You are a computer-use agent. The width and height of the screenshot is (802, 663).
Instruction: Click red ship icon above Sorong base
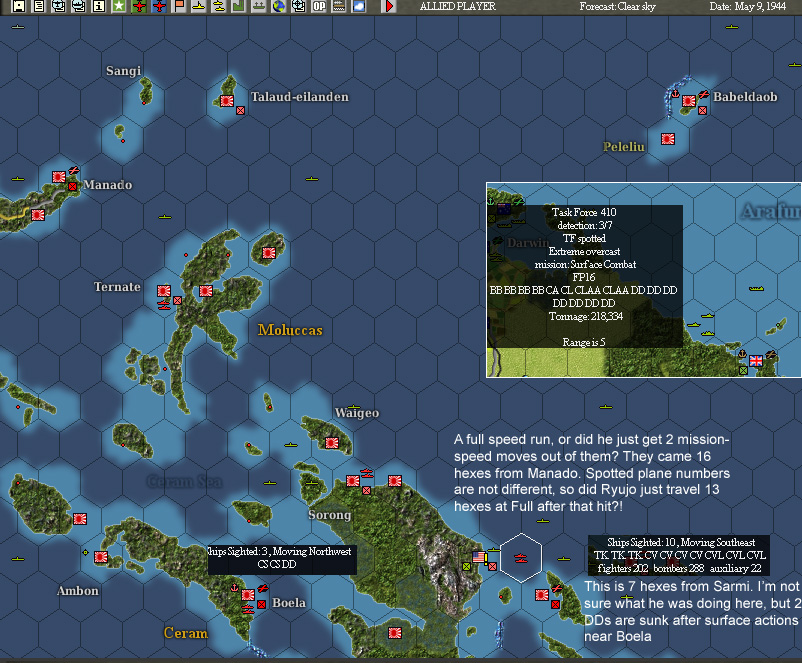367,473
